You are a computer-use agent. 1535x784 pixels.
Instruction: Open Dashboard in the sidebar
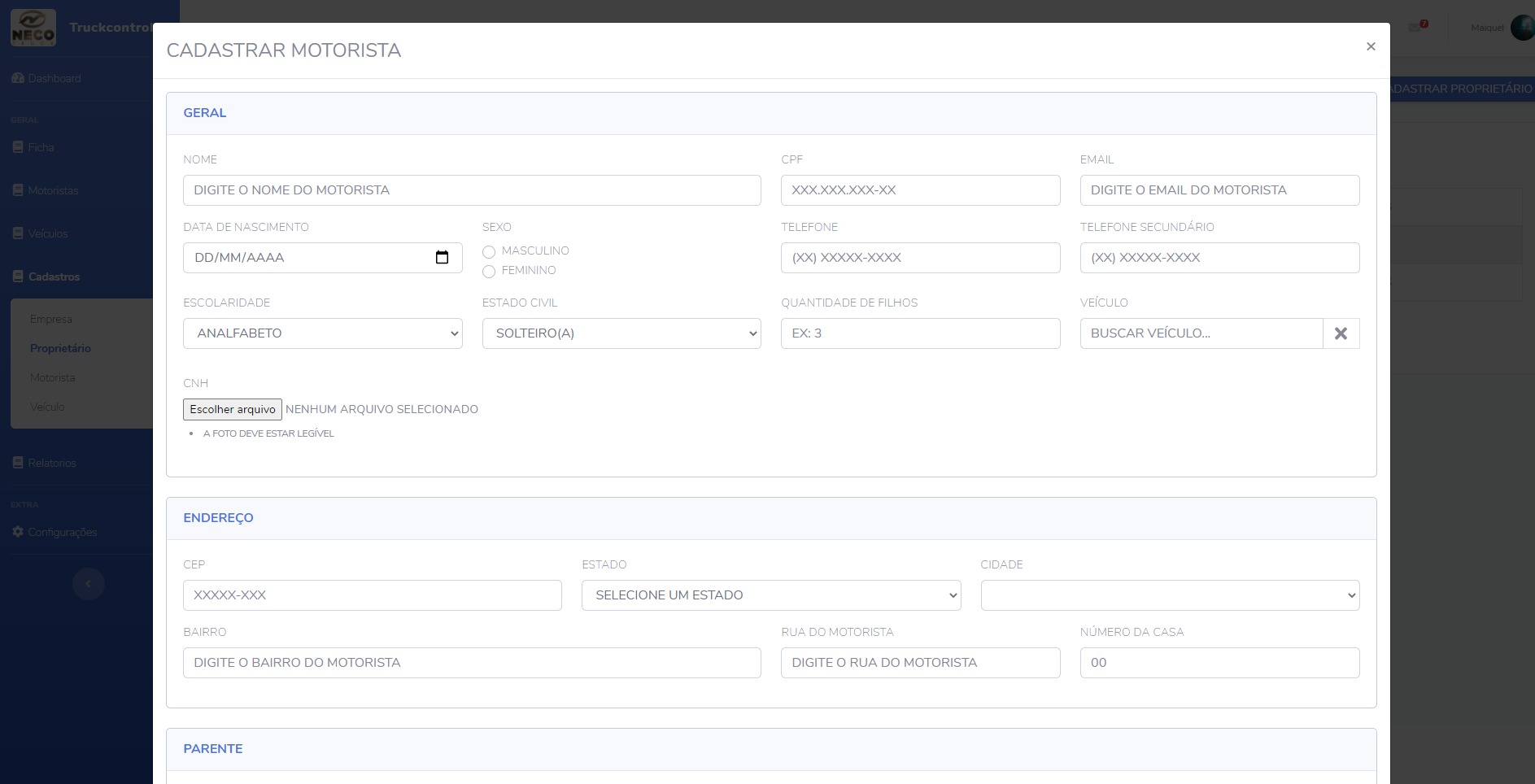(x=54, y=78)
